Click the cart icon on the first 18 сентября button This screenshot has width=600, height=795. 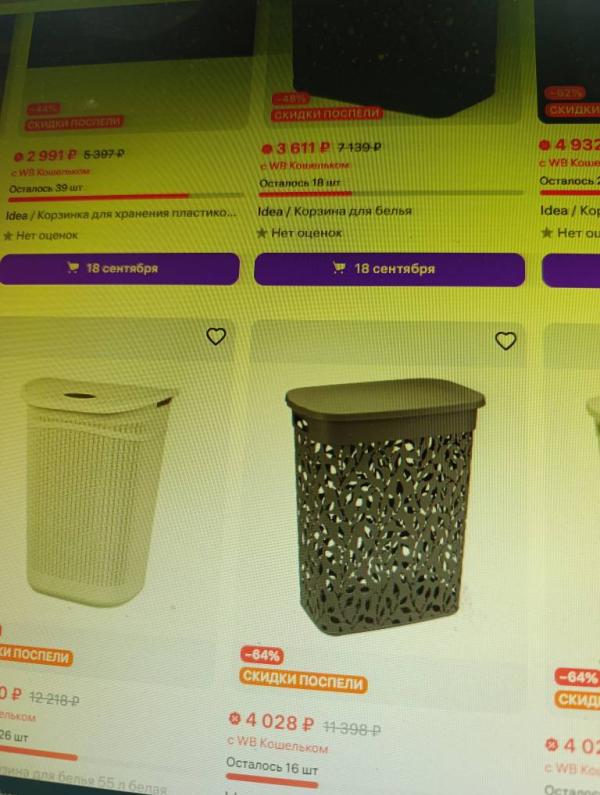coord(73,267)
